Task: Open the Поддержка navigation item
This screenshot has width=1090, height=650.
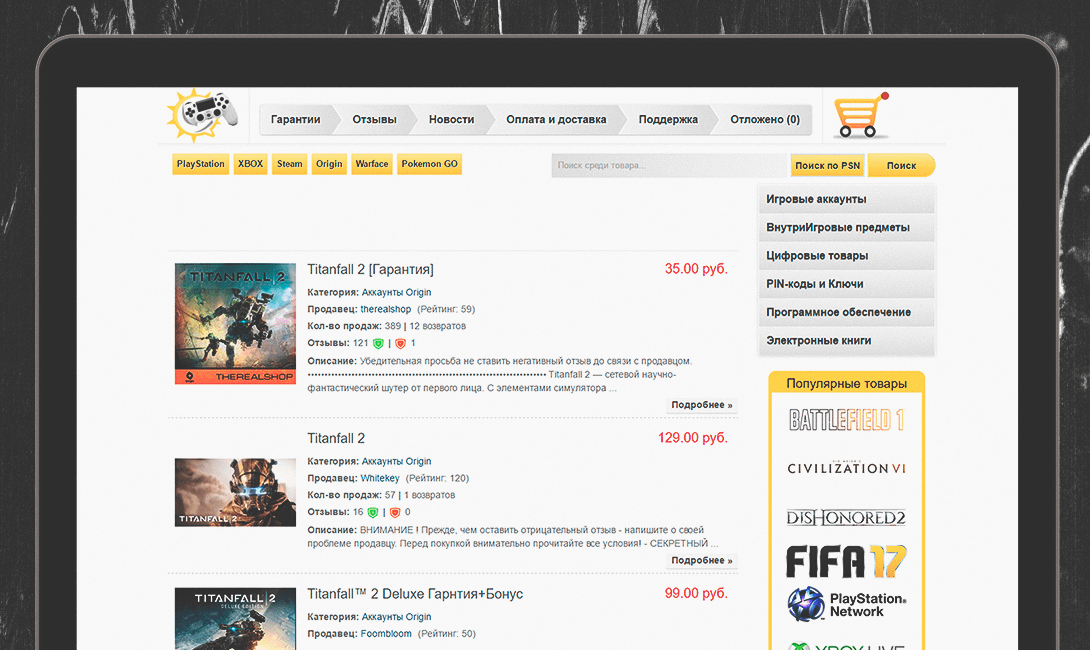Action: tap(668, 120)
